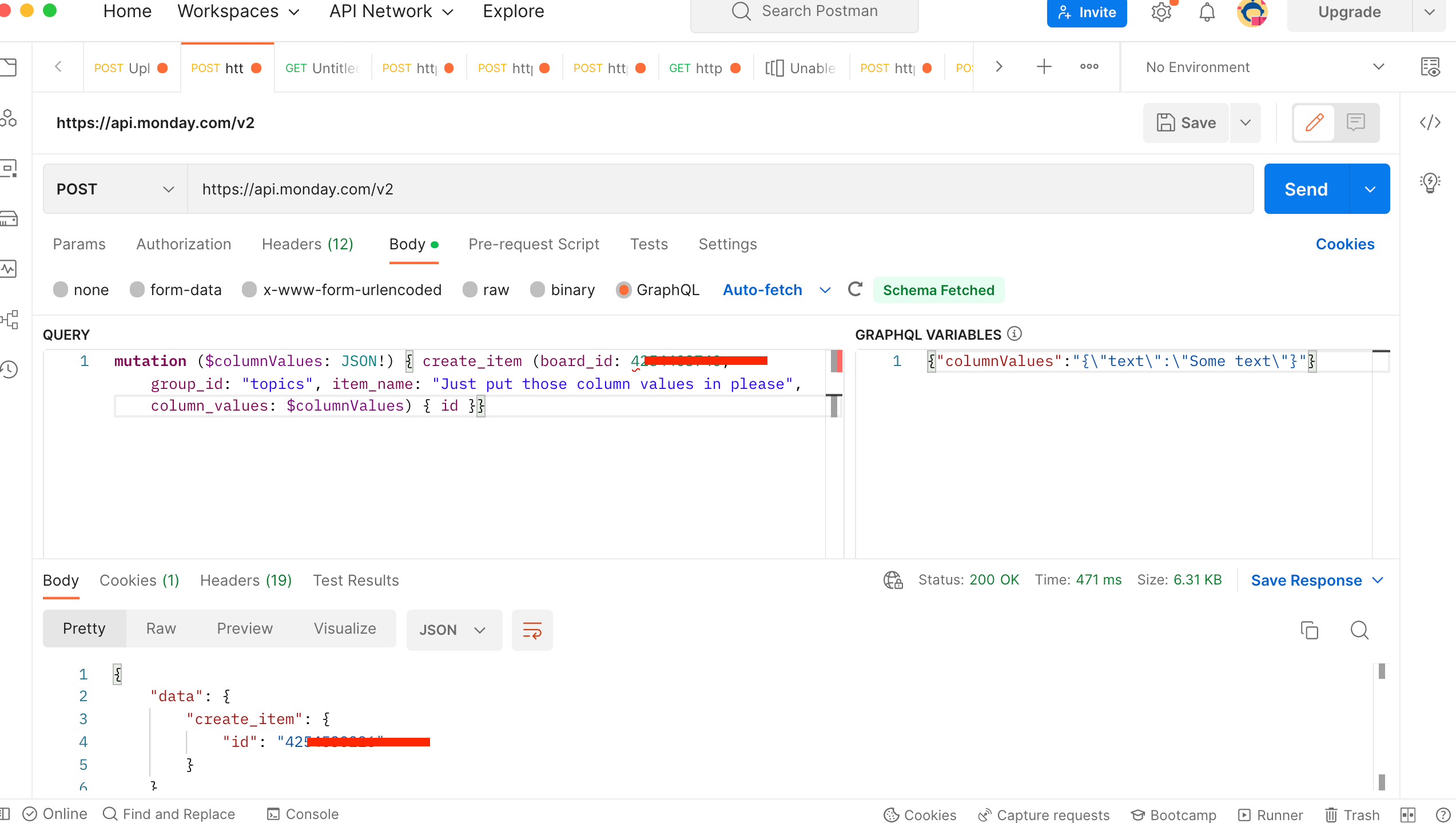Click the Search Postman field
Image resolution: width=1456 pixels, height=823 pixels.
point(804,13)
